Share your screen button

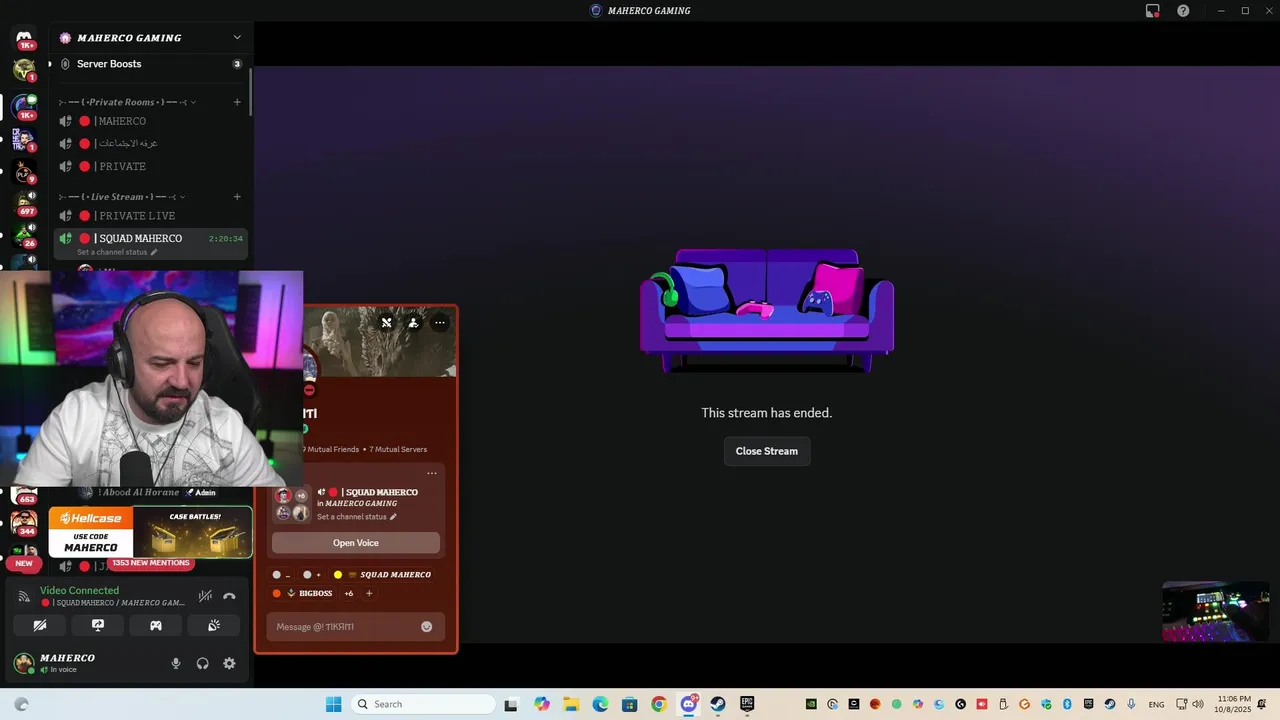[98, 625]
